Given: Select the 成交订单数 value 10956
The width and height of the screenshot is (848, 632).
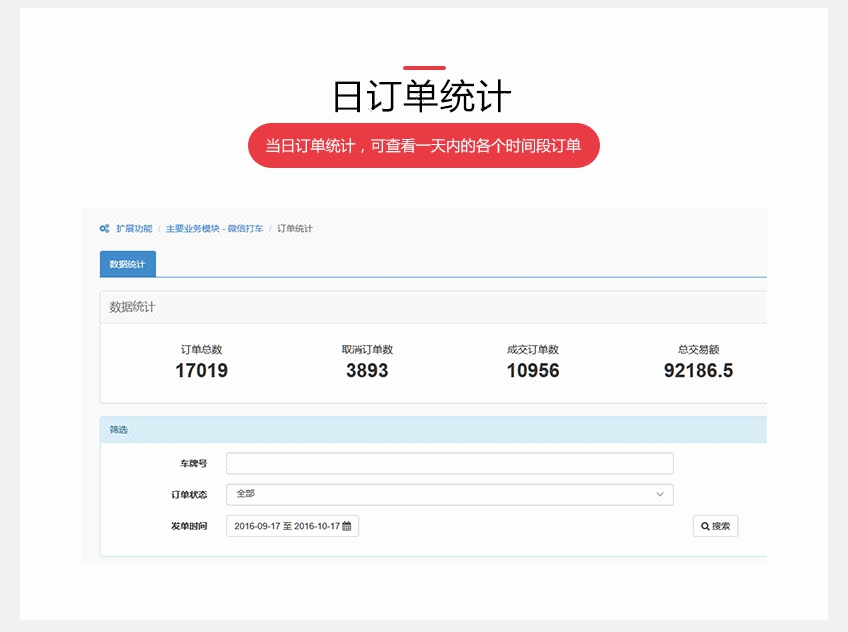Looking at the screenshot, I should point(532,371).
